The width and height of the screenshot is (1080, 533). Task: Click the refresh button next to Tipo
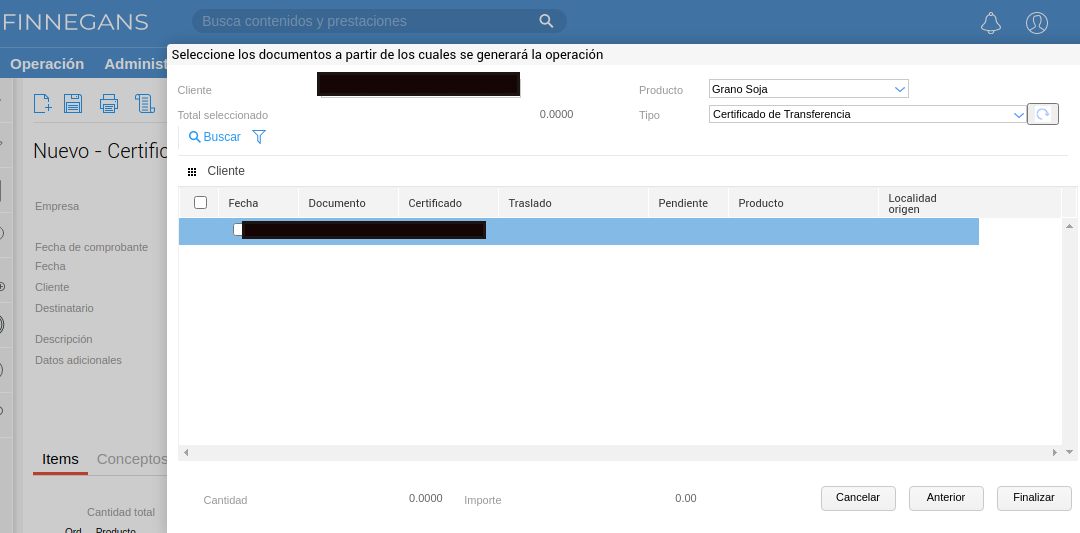(1043, 114)
